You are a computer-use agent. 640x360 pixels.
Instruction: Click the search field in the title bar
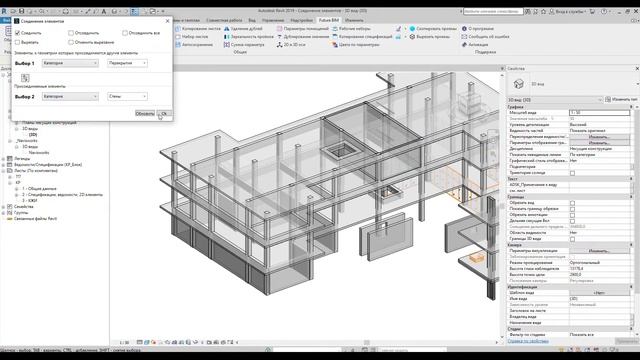[493, 11]
